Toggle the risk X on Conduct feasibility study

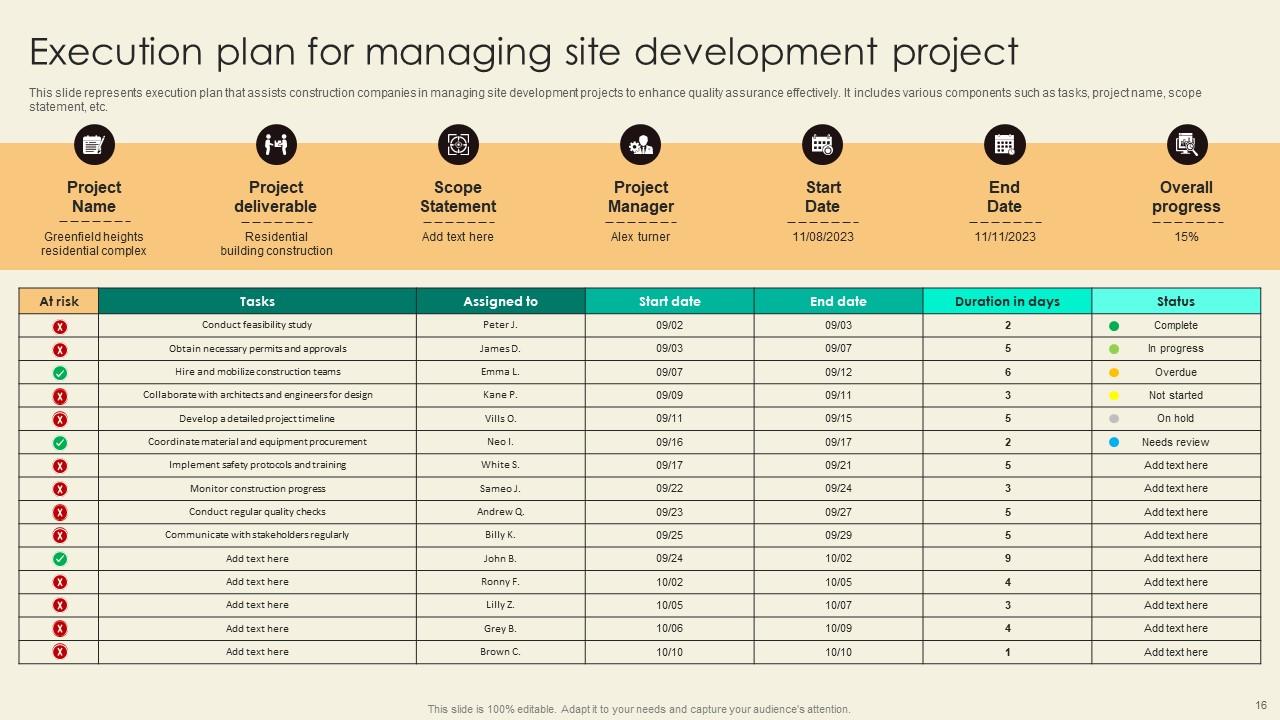[x=57, y=325]
